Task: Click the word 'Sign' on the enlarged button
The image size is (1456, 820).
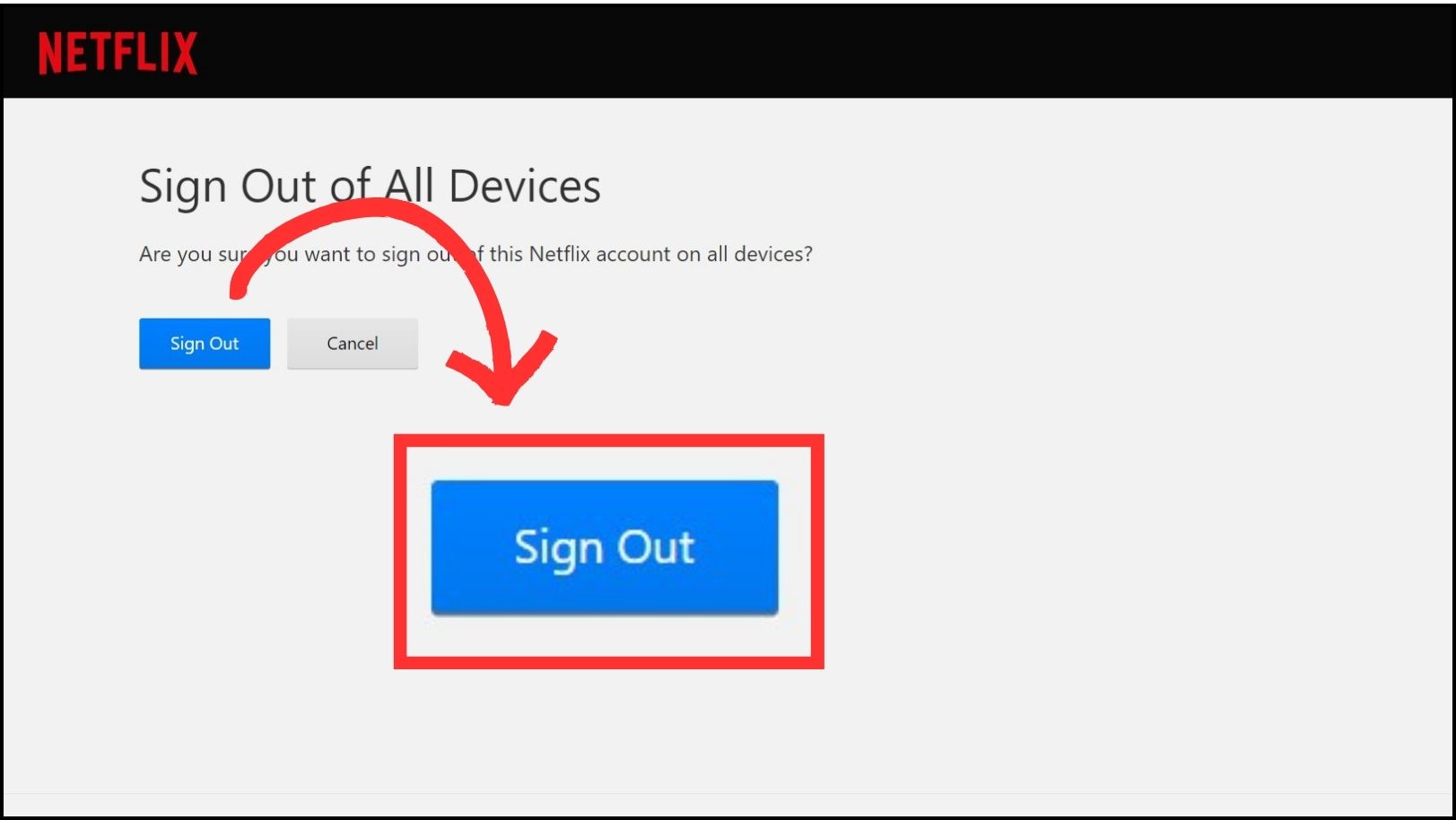Action: coord(558,548)
